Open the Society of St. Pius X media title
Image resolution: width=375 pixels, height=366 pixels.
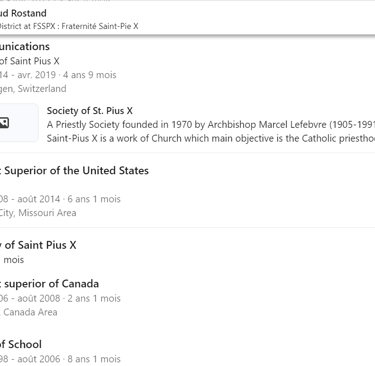(90, 111)
